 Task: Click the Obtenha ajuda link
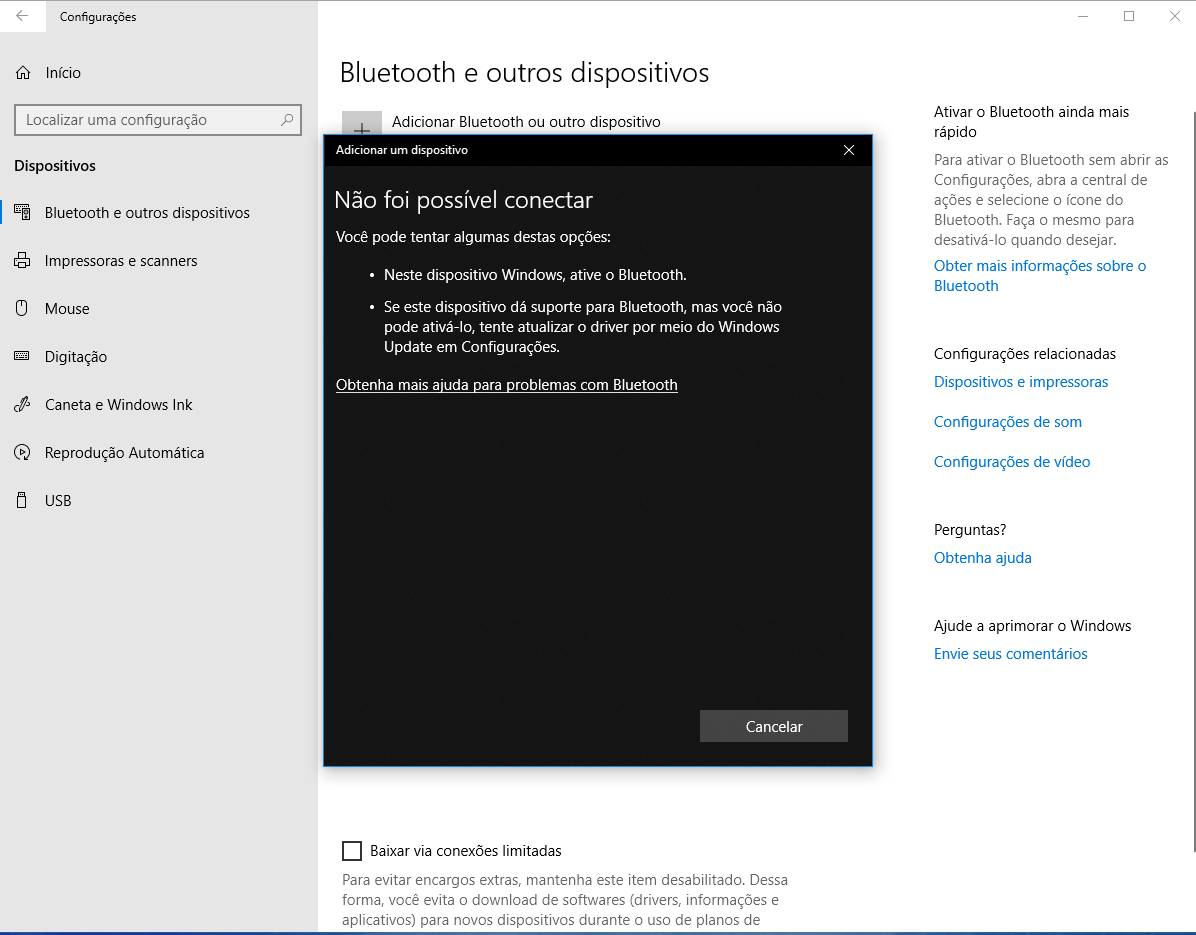coord(982,557)
